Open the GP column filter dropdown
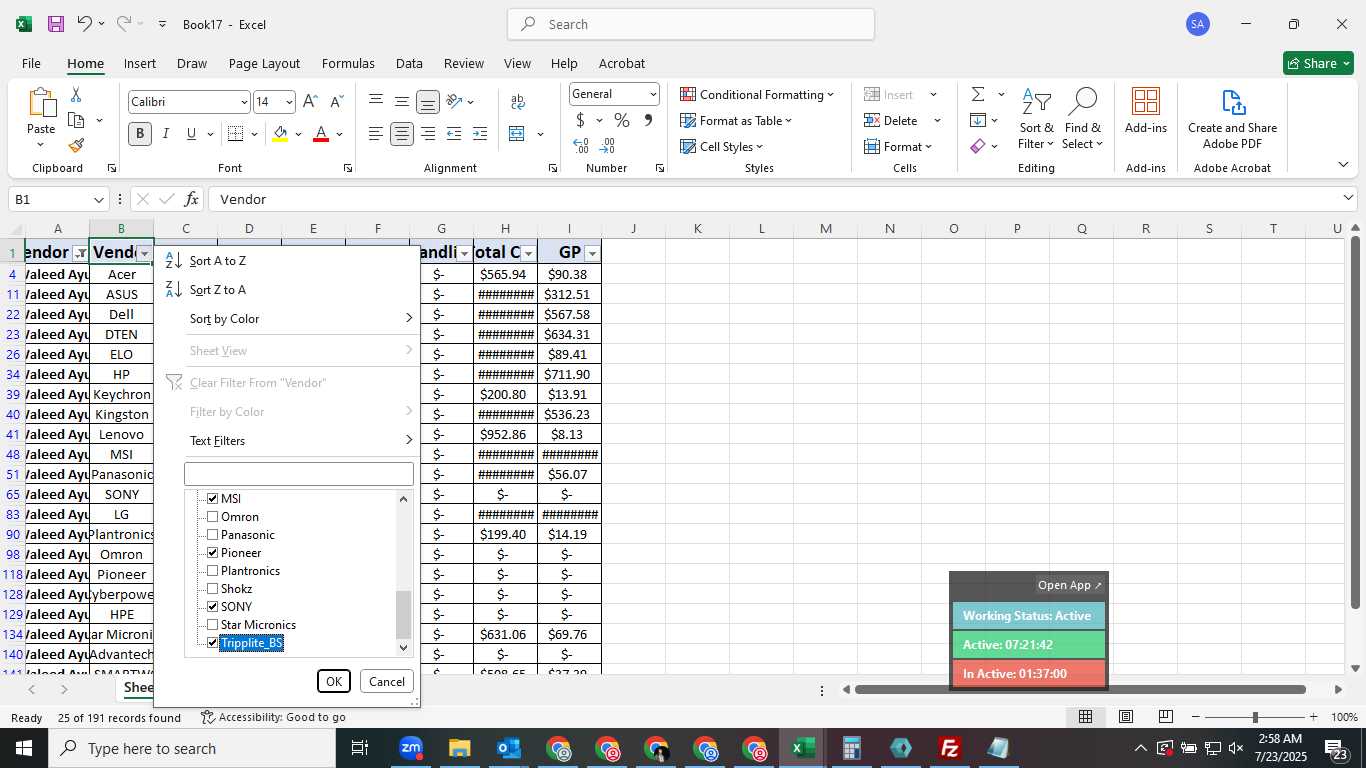Screen dimensions: 1366x768 tap(592, 253)
